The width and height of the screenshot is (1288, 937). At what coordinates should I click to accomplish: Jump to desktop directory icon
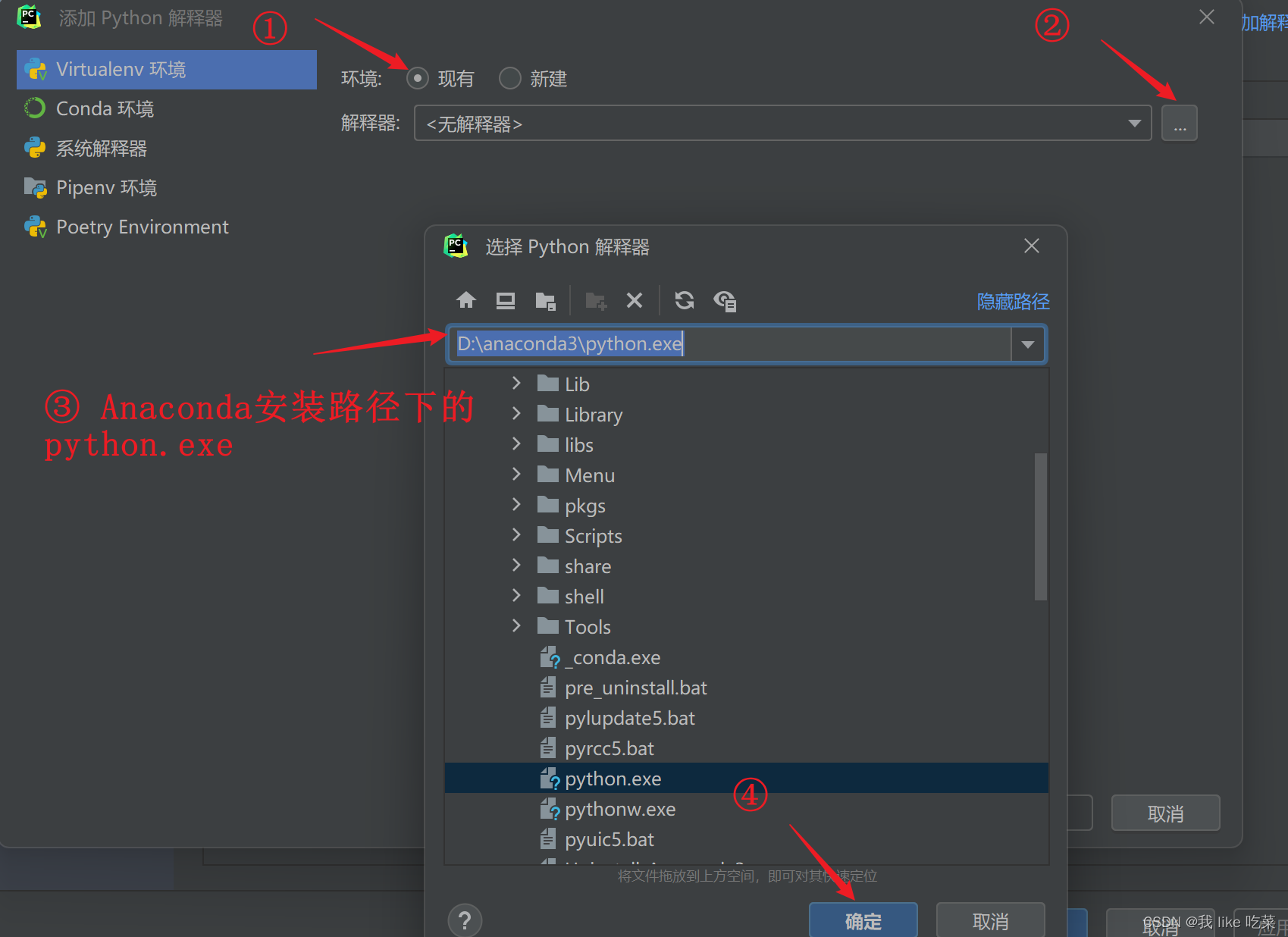506,300
